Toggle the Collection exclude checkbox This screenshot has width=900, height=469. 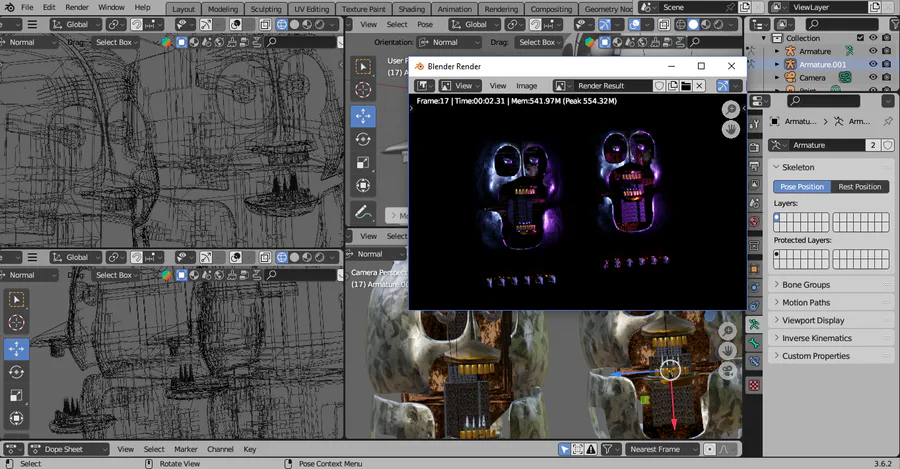click(860, 38)
